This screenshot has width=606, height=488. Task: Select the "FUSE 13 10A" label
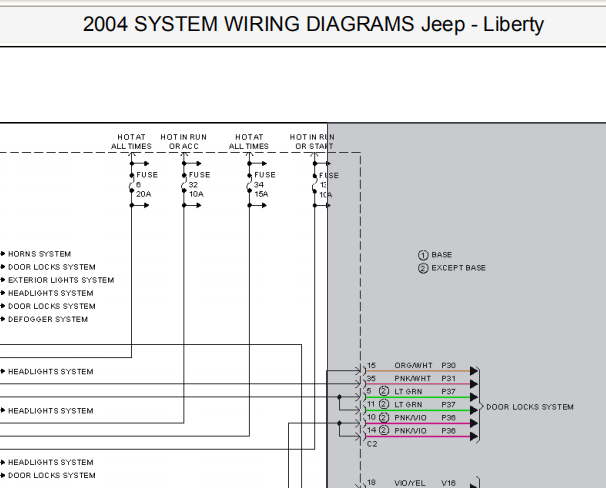329,185
